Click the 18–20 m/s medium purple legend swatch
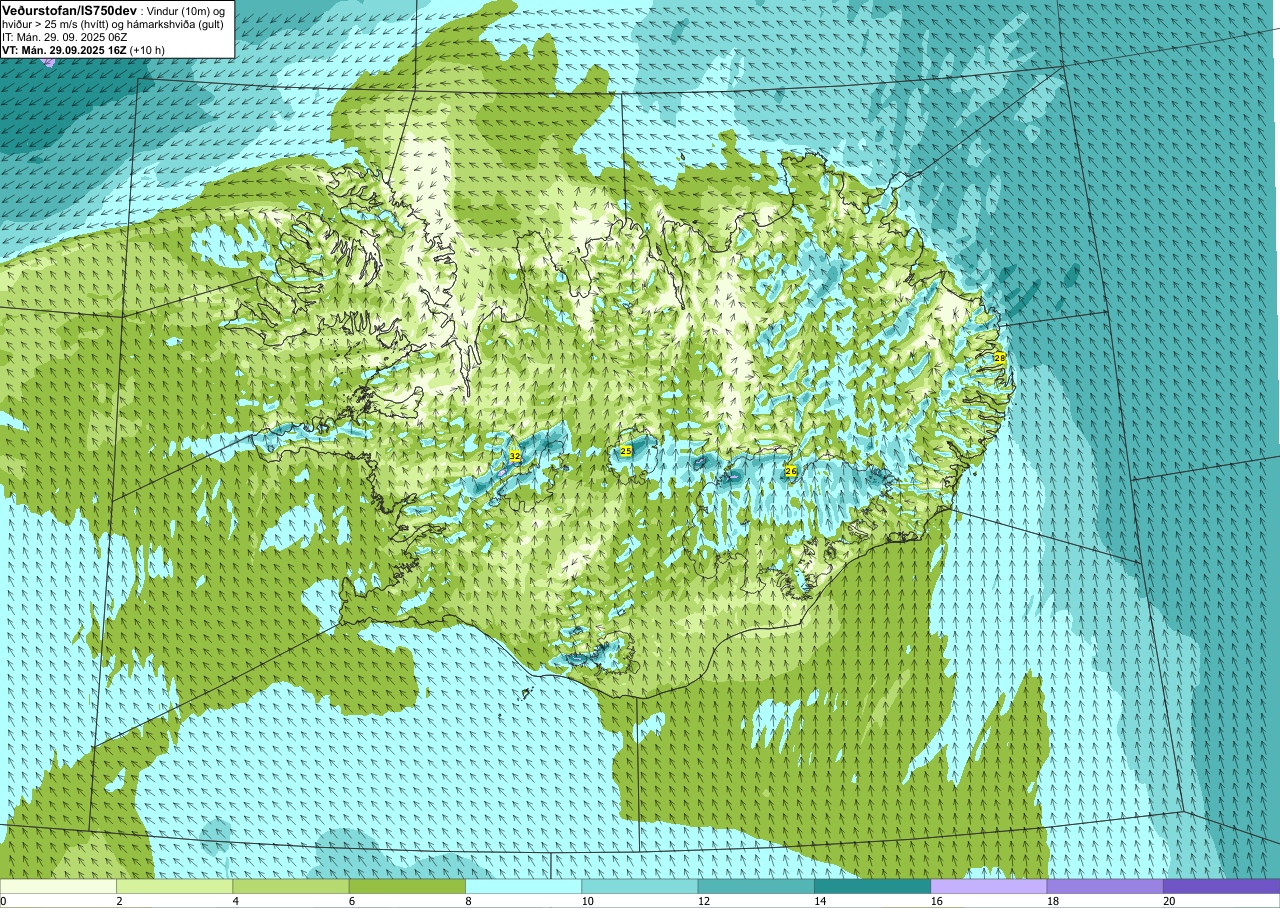Viewport: 1280px width, 908px height. click(x=1105, y=886)
